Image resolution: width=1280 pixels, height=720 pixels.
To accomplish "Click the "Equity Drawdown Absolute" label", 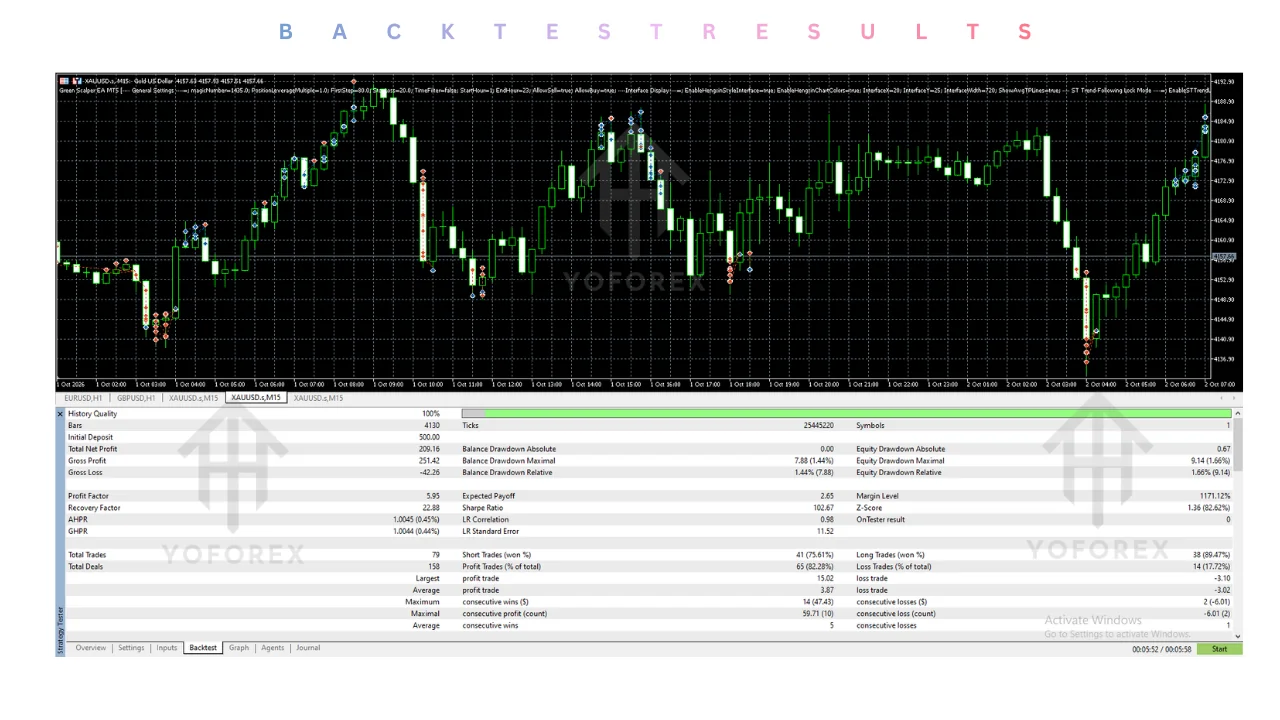I will point(900,449).
